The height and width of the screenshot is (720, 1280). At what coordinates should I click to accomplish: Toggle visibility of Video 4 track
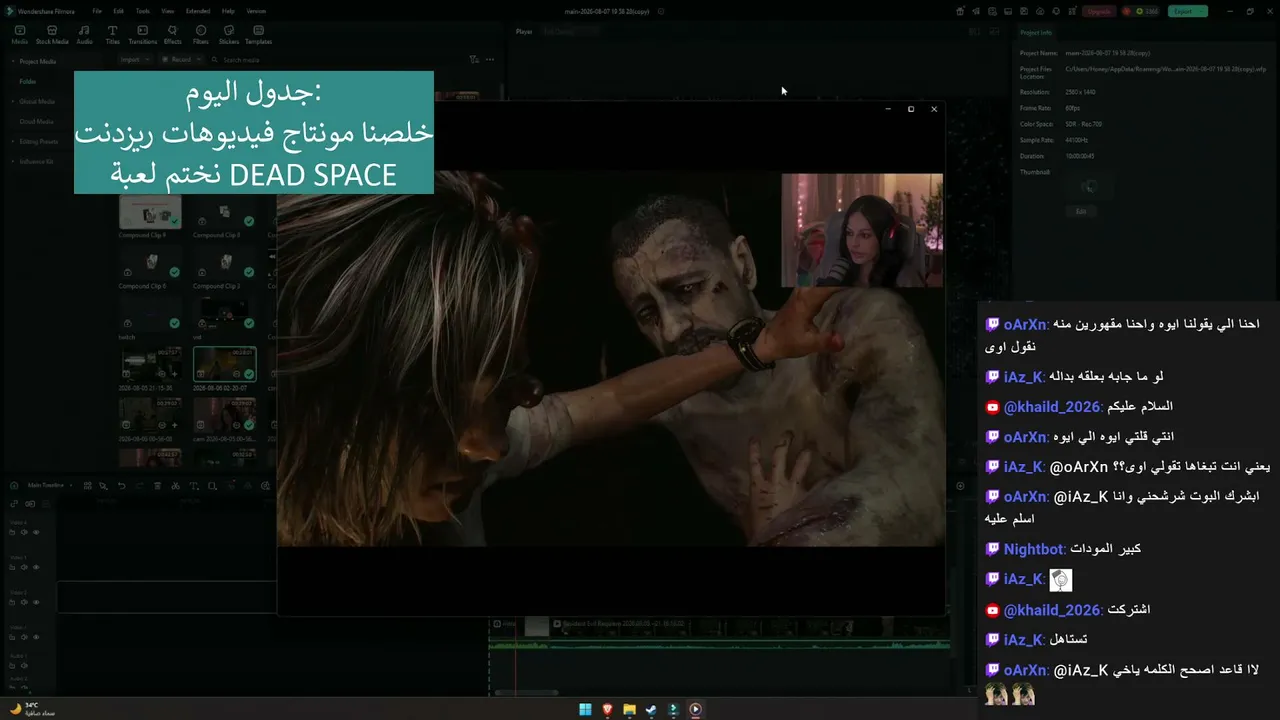(x=36, y=532)
